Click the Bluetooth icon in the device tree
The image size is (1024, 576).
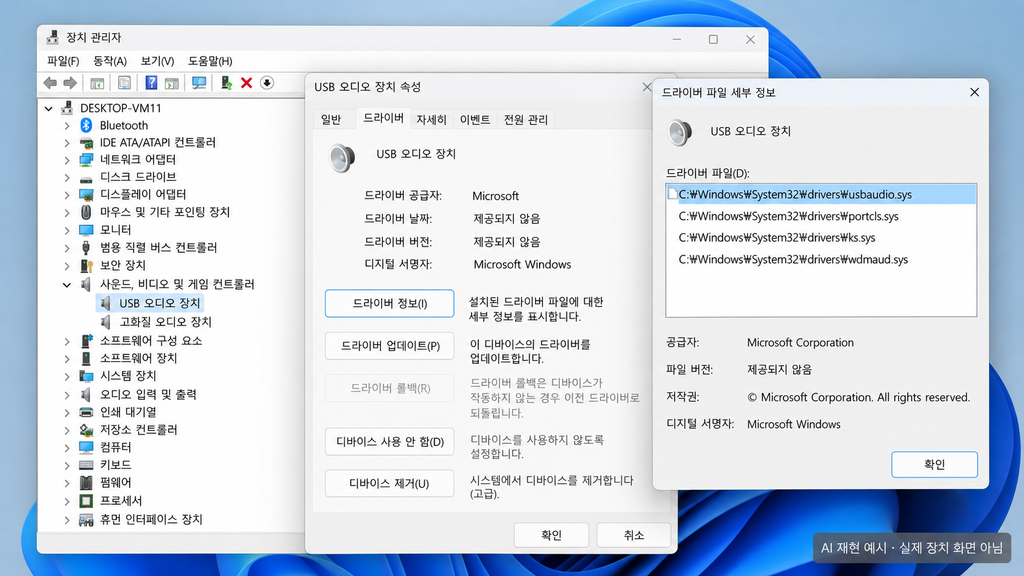tap(86, 125)
